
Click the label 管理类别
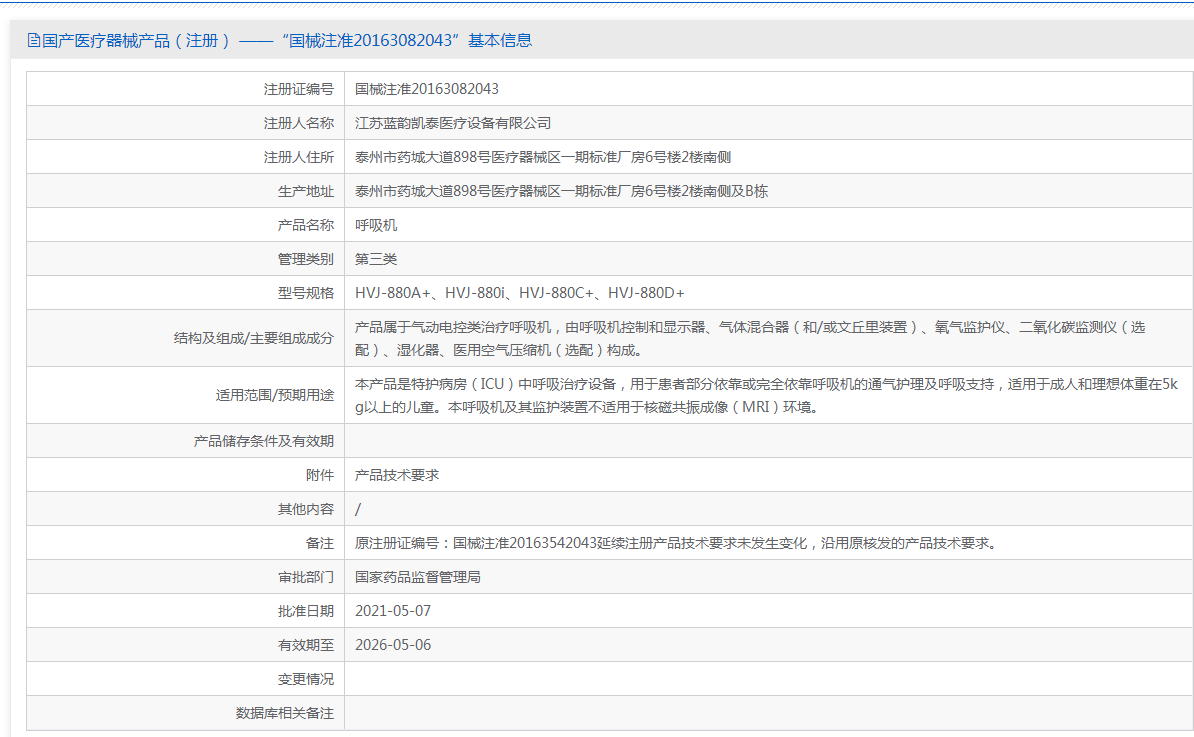pyautogui.click(x=305, y=260)
